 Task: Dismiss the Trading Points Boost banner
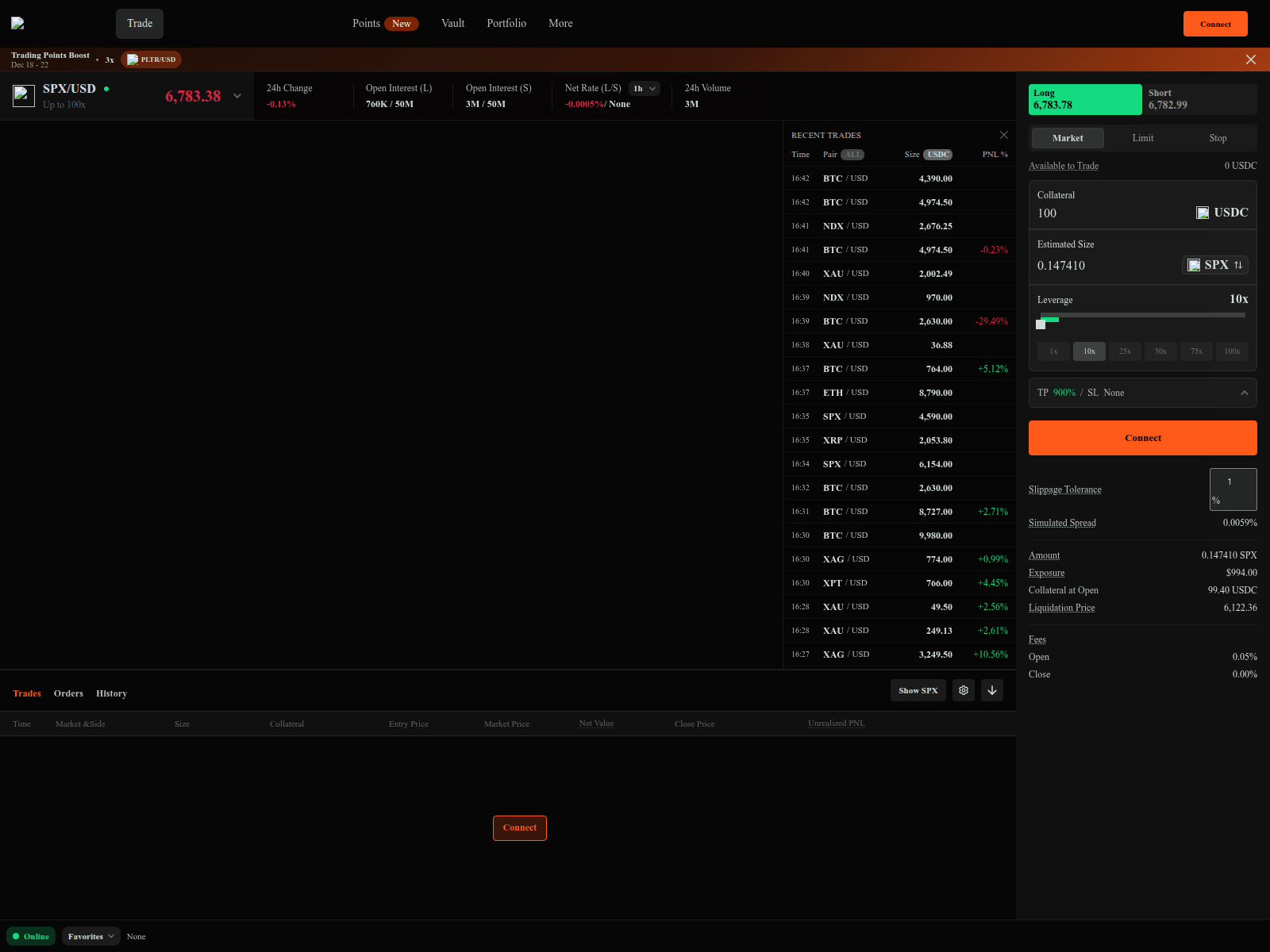tap(1251, 59)
